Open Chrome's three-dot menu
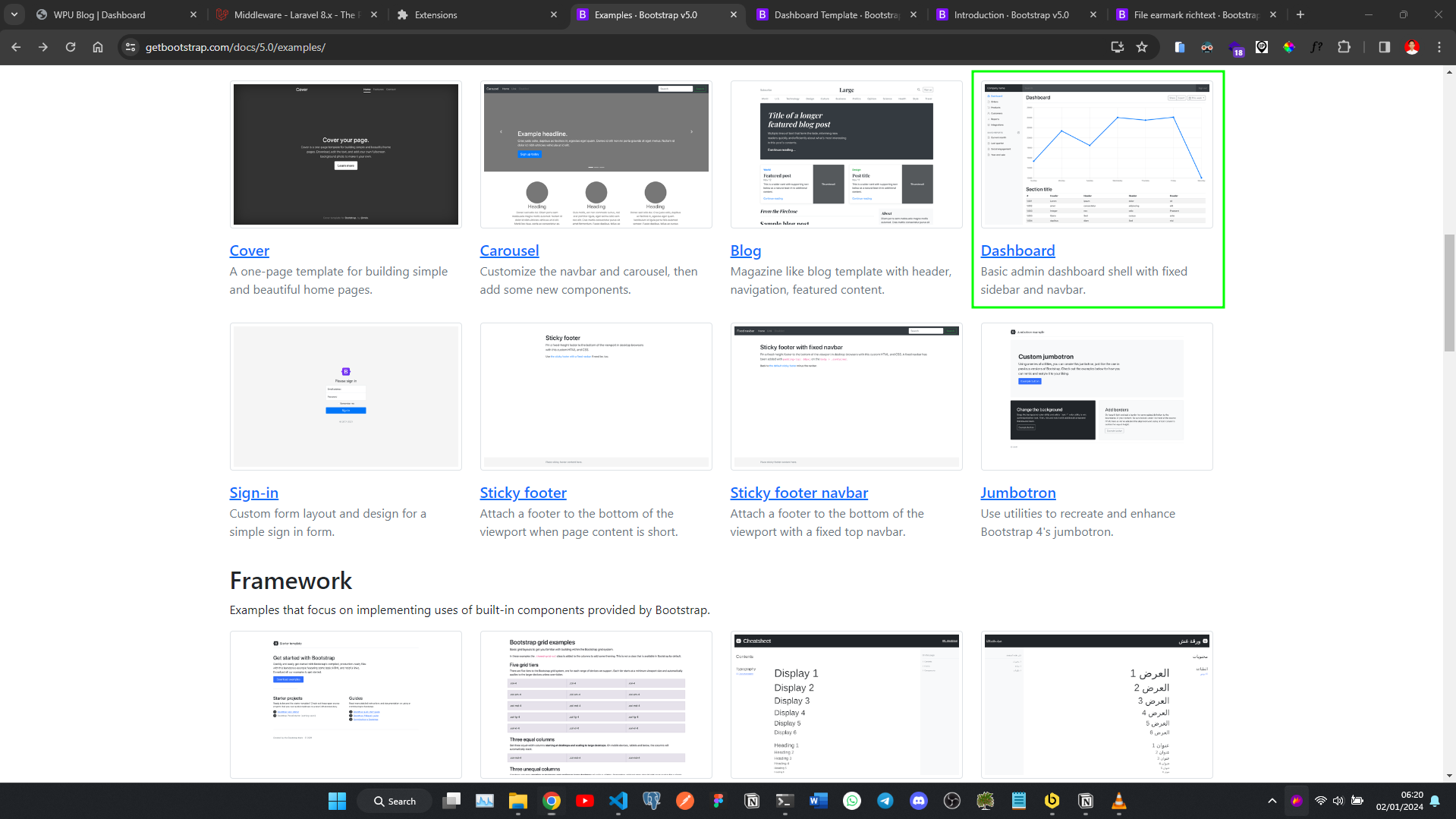 tap(1439, 47)
